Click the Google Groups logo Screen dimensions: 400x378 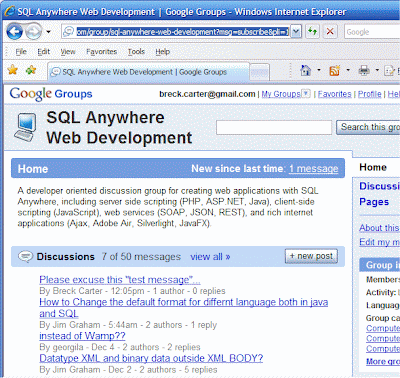click(x=51, y=94)
